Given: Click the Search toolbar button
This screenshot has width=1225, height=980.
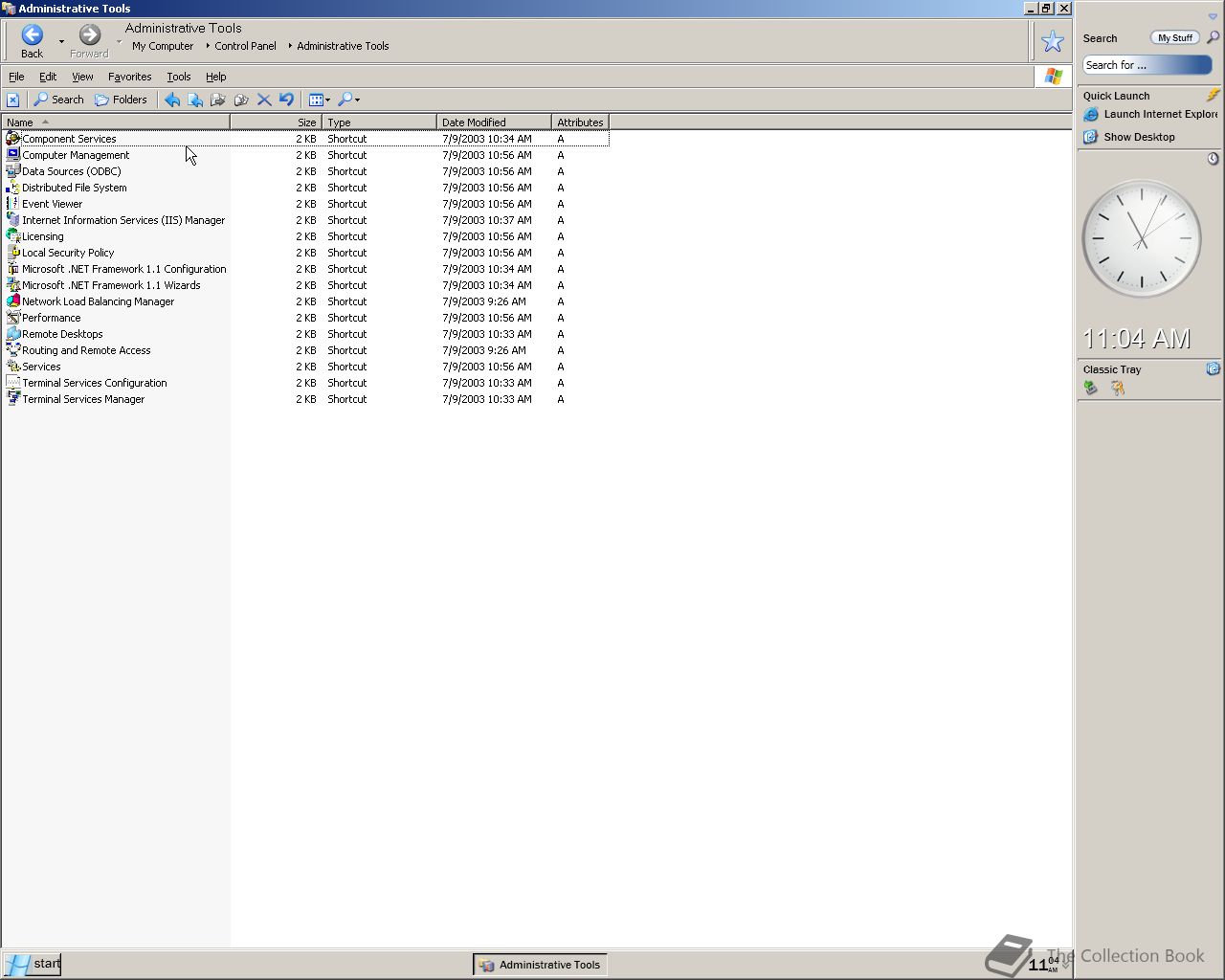Looking at the screenshot, I should coord(59,100).
